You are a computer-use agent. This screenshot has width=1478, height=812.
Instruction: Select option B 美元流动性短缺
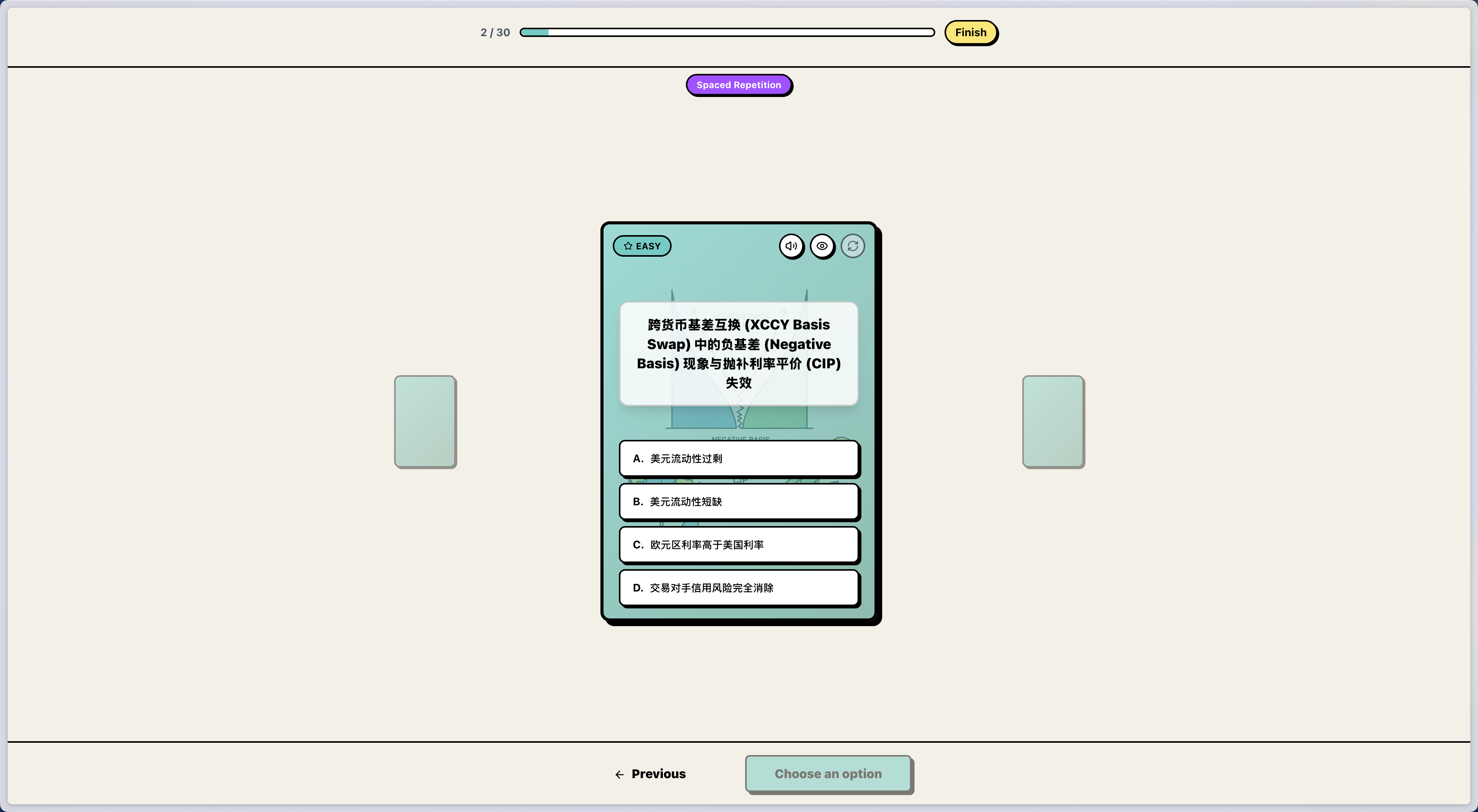tap(739, 501)
